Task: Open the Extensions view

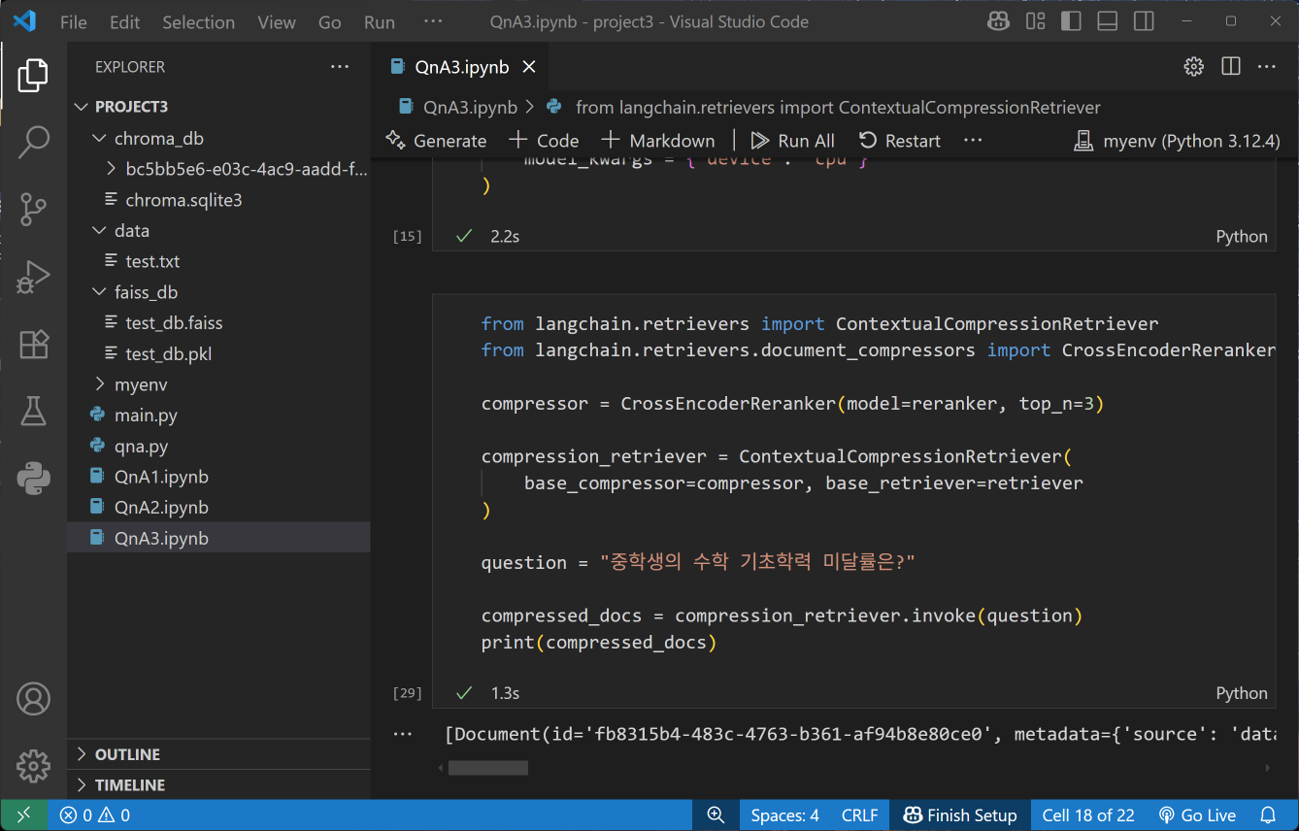Action: tap(33, 344)
